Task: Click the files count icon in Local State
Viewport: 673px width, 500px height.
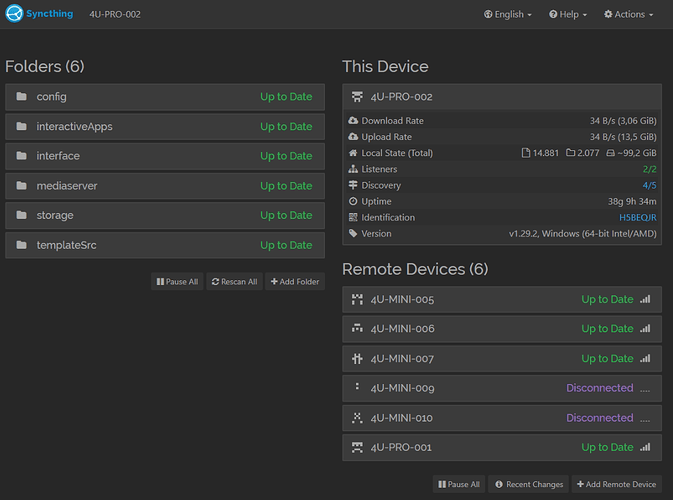Action: (x=526, y=153)
